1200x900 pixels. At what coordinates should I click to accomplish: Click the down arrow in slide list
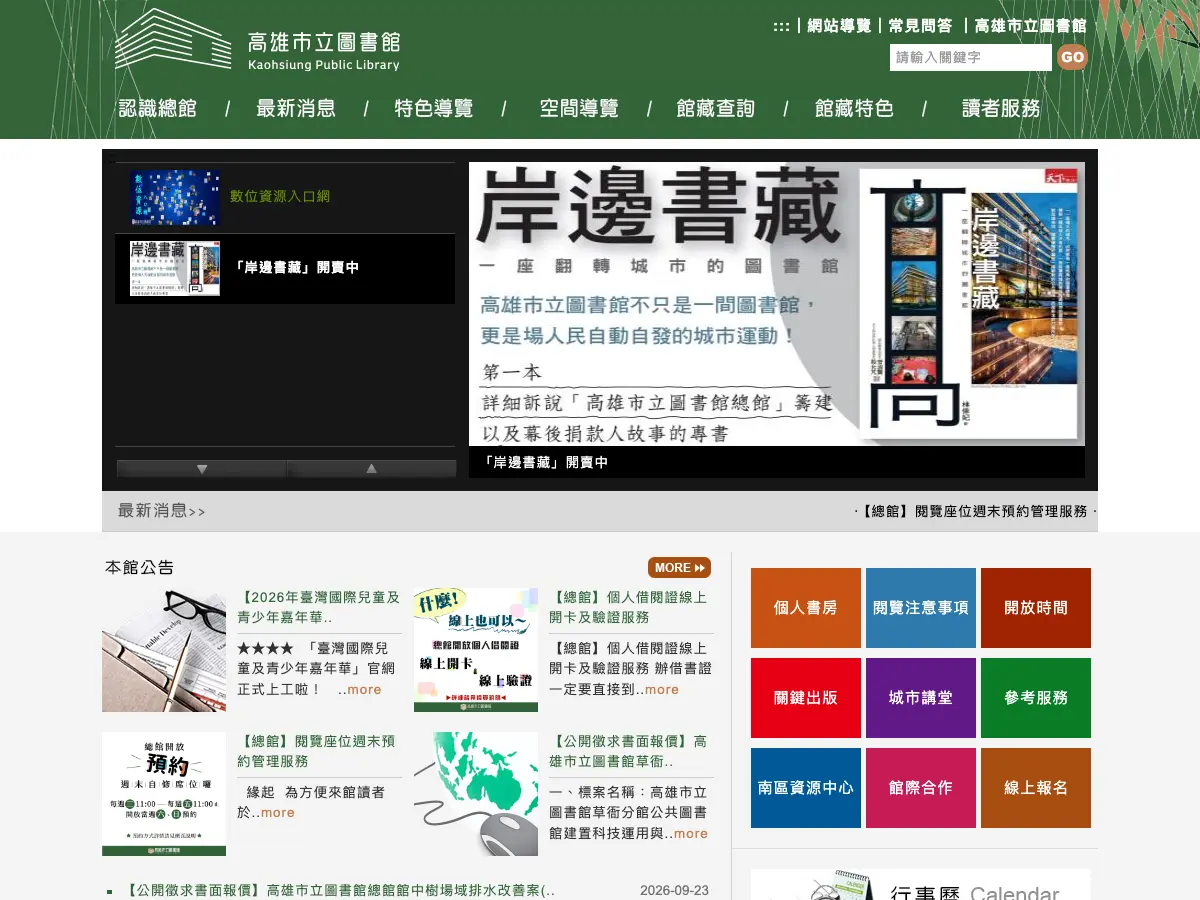[202, 468]
